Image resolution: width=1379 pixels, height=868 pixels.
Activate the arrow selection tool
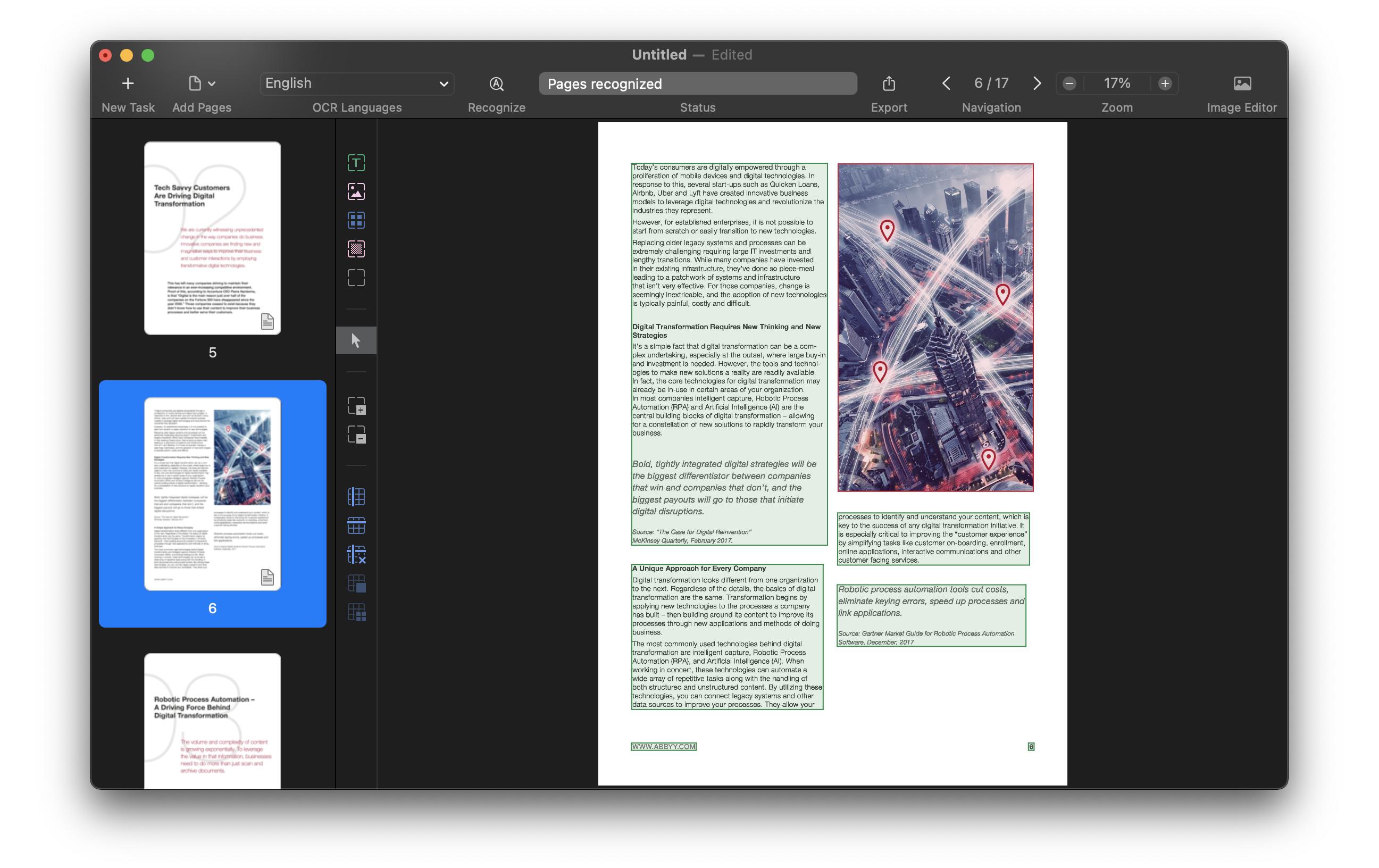pyautogui.click(x=356, y=340)
